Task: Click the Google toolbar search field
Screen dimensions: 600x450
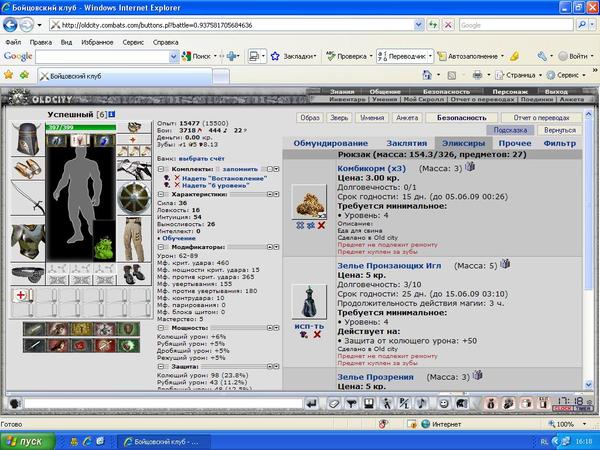Action: coord(103,57)
